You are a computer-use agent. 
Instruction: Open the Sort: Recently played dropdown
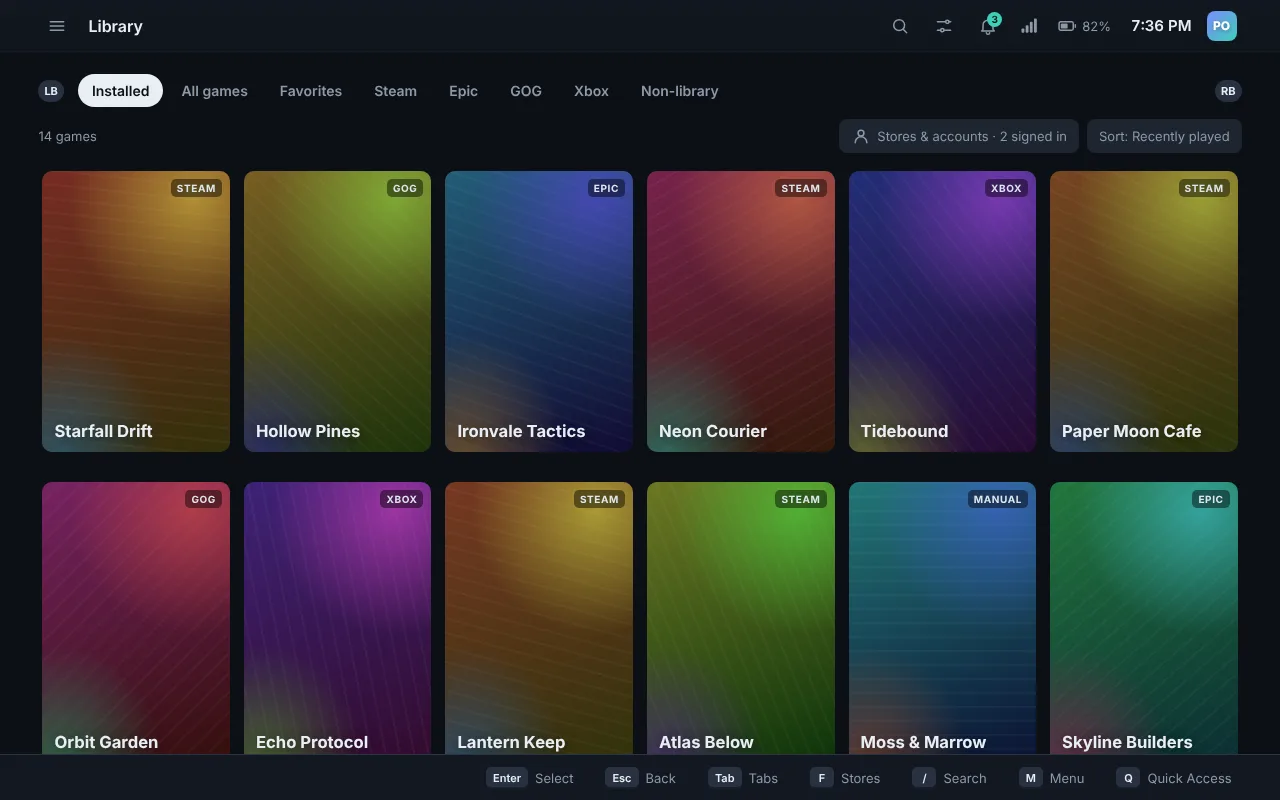click(x=1164, y=136)
